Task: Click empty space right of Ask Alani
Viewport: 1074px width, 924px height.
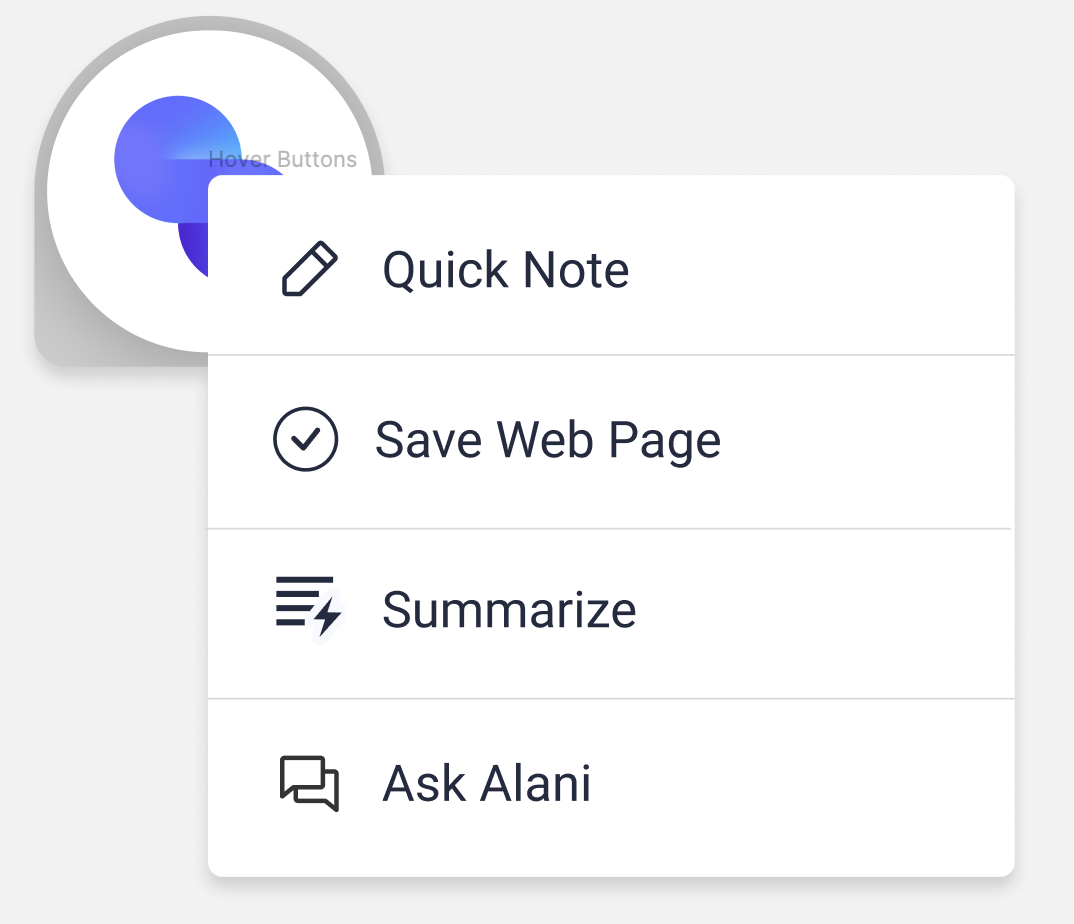Action: click(x=801, y=783)
